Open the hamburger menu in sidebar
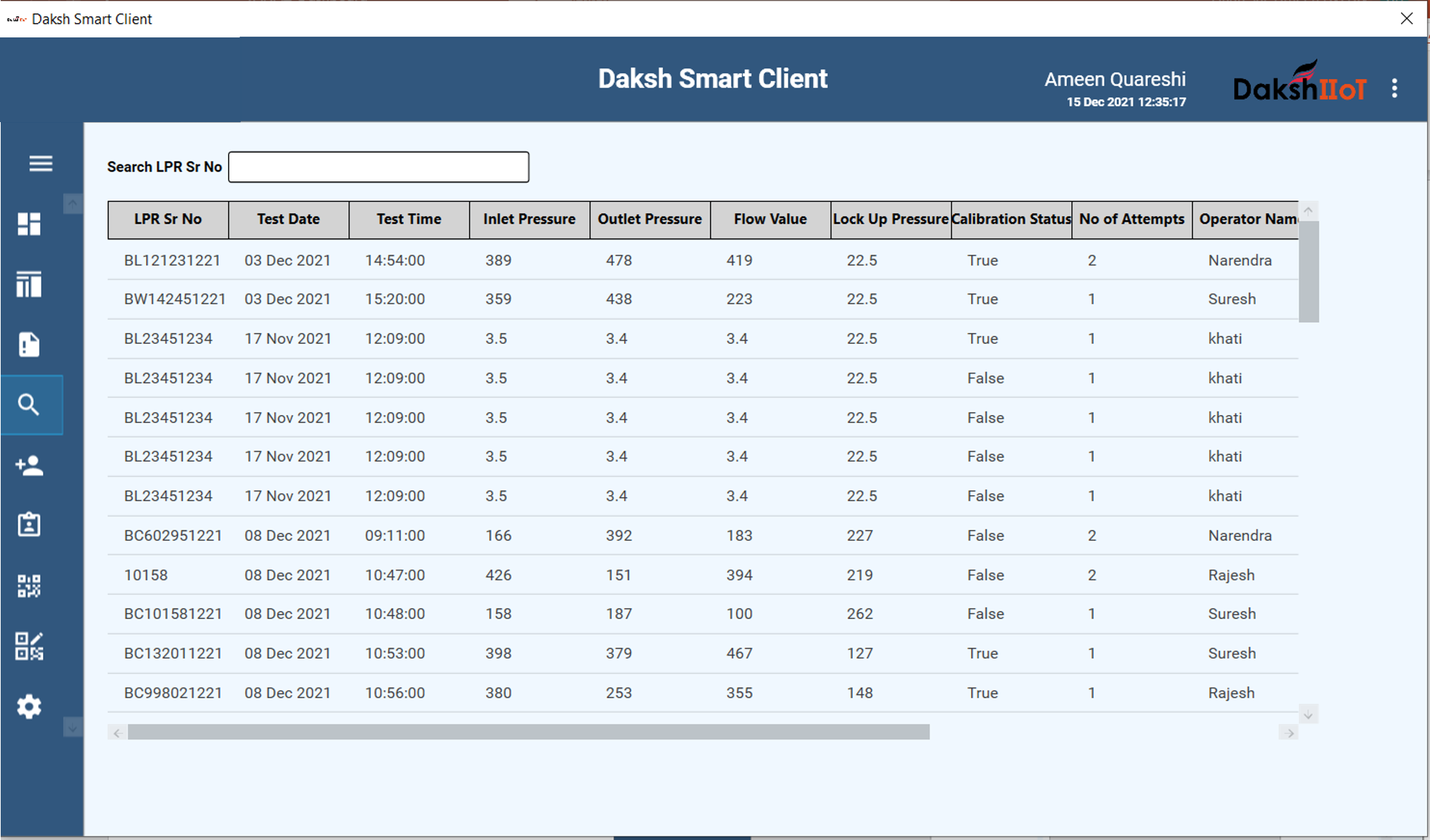The height and width of the screenshot is (840, 1430). 40,164
